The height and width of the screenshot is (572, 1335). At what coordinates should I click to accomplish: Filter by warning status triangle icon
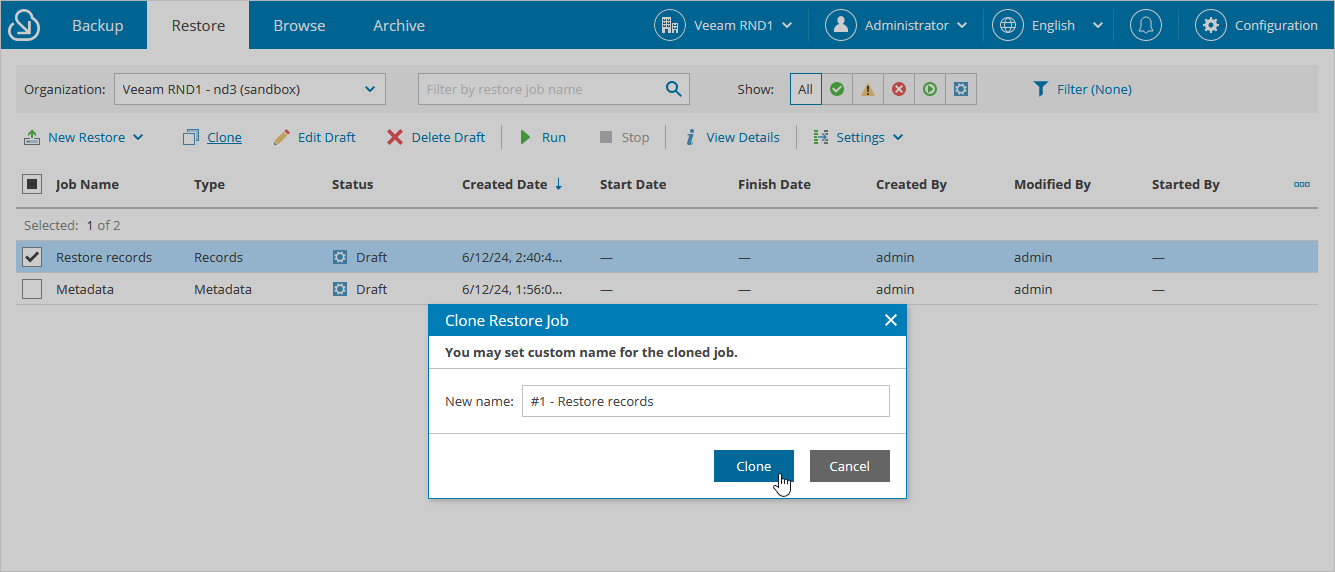coord(868,89)
